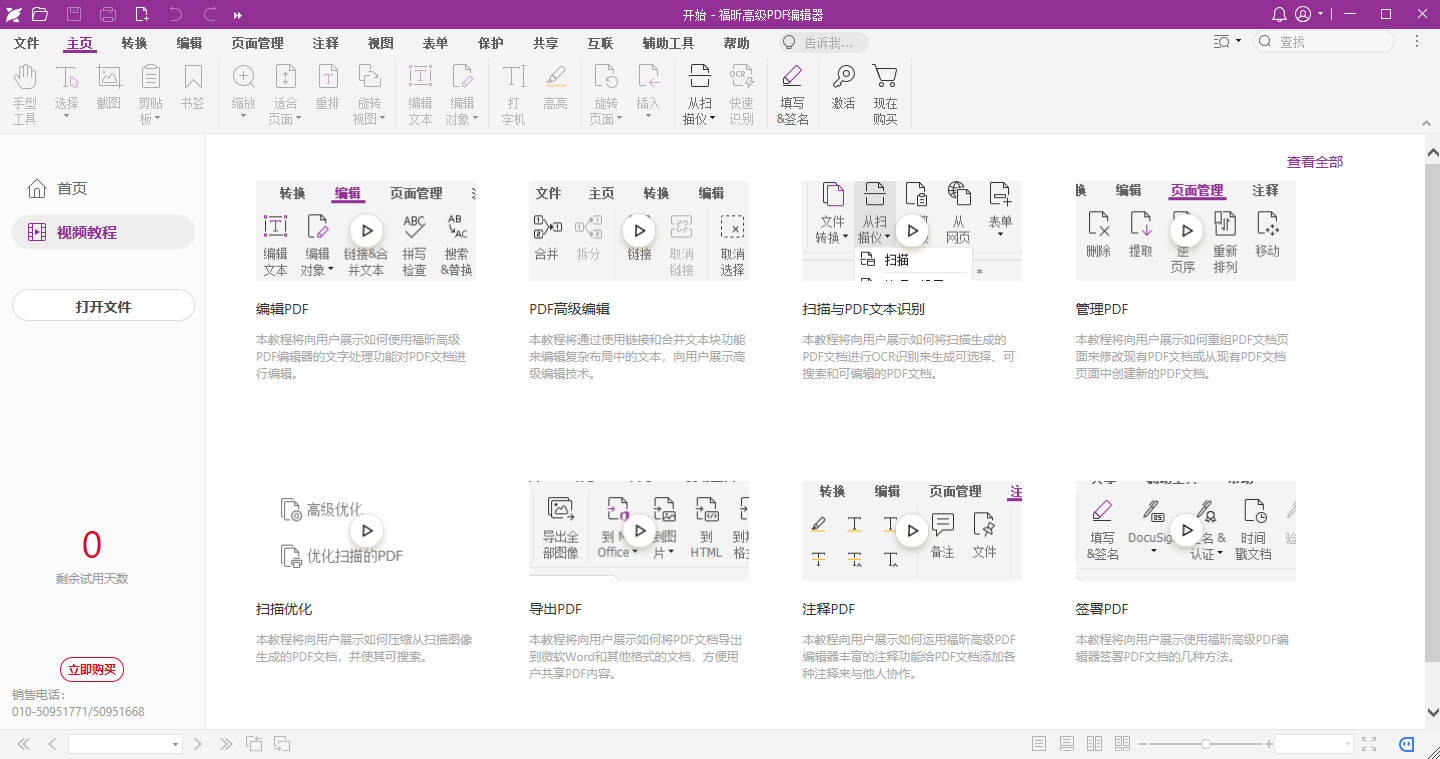Select the Edit Text (编辑文本) tool
This screenshot has width=1440, height=759.
[421, 94]
